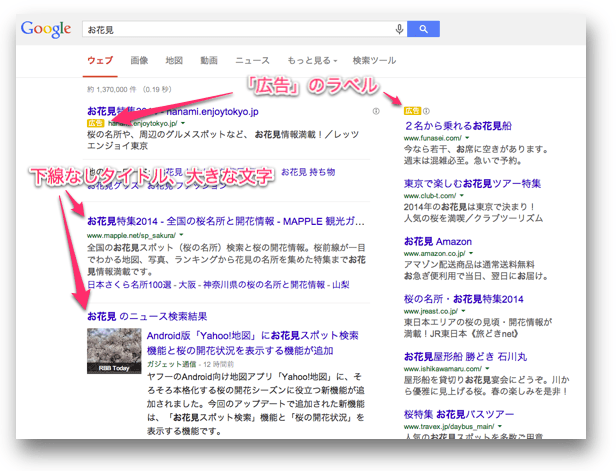Viewport: 616px width, 471px height.
Task: Open 神奈川県の桜の名所と開花情報 sitelink
Action: [264, 285]
